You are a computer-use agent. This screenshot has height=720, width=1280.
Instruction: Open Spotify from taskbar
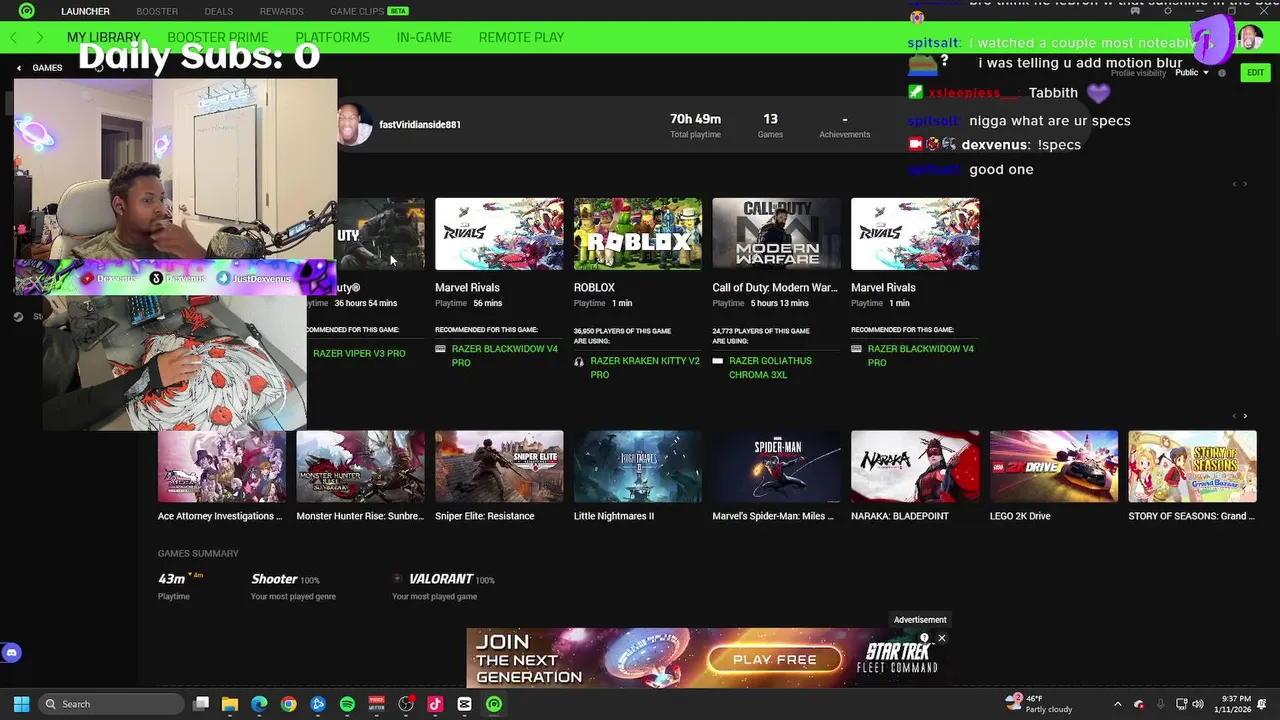(347, 704)
